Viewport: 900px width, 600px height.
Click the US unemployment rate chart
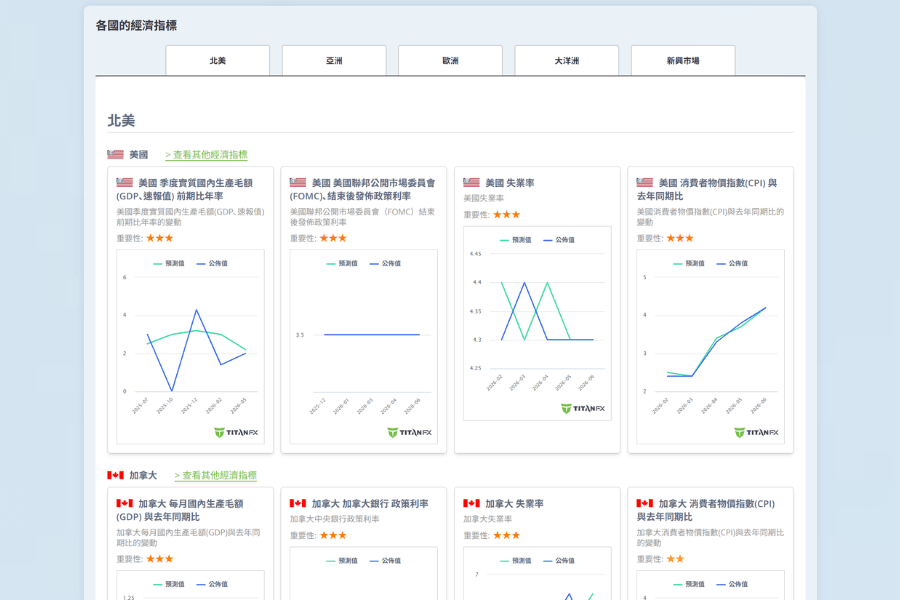pyautogui.click(x=537, y=323)
